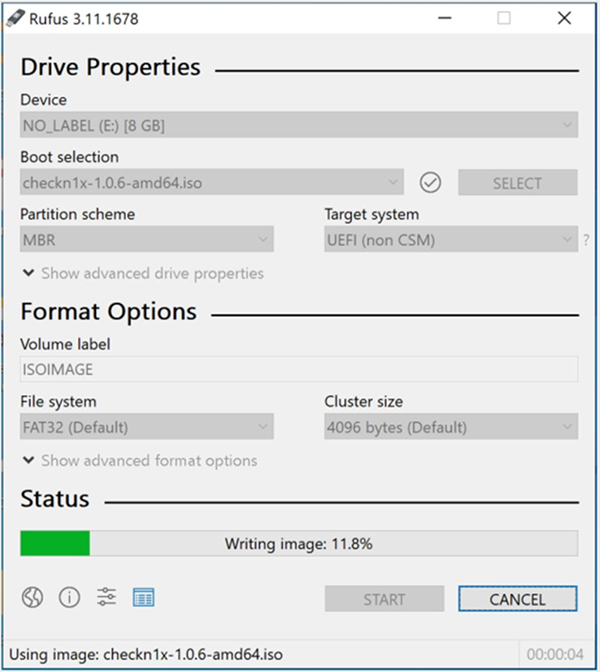Click the SELECT button
Image resolution: width=600 pixels, height=672 pixels.
(517, 183)
